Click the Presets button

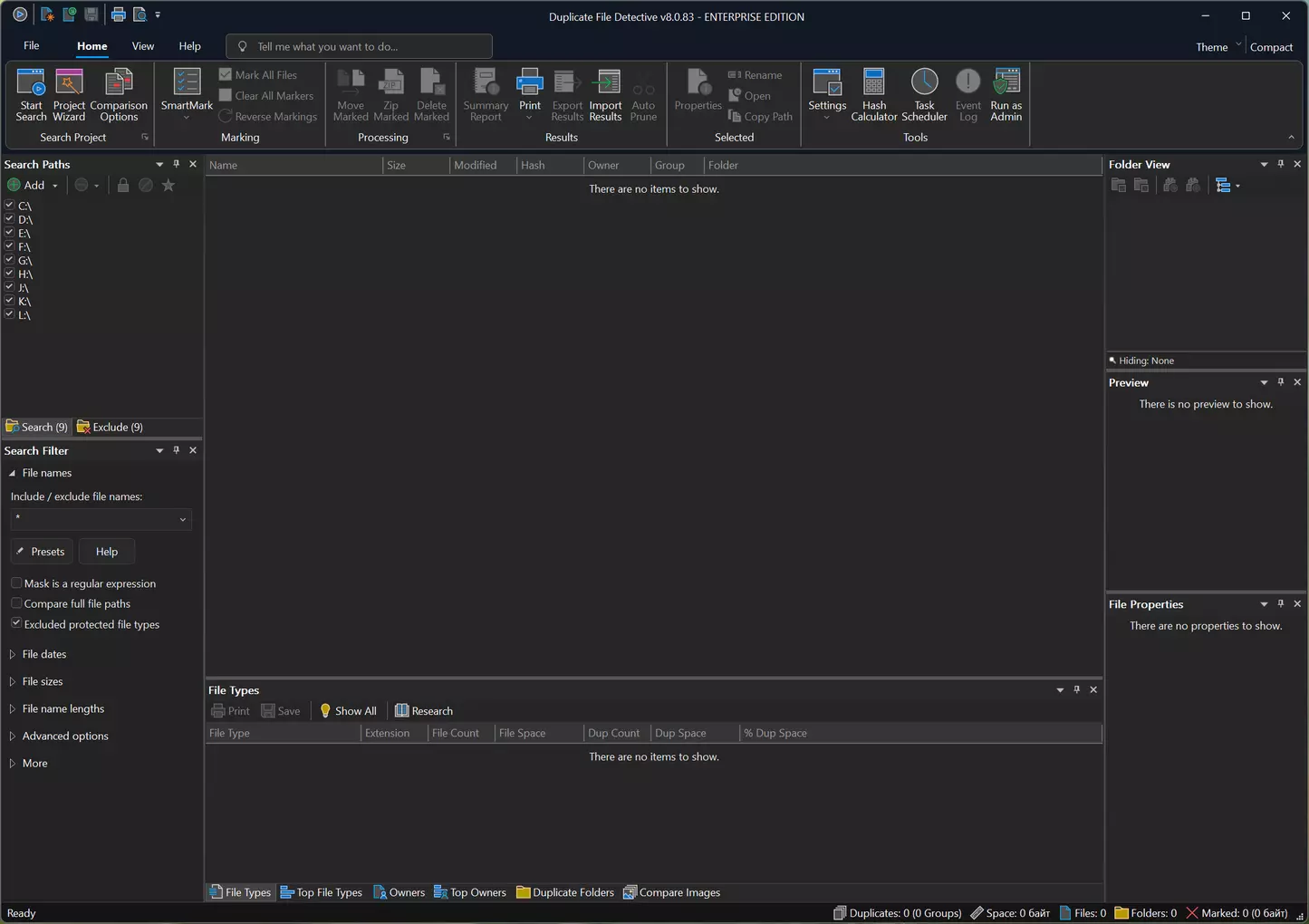coord(42,552)
